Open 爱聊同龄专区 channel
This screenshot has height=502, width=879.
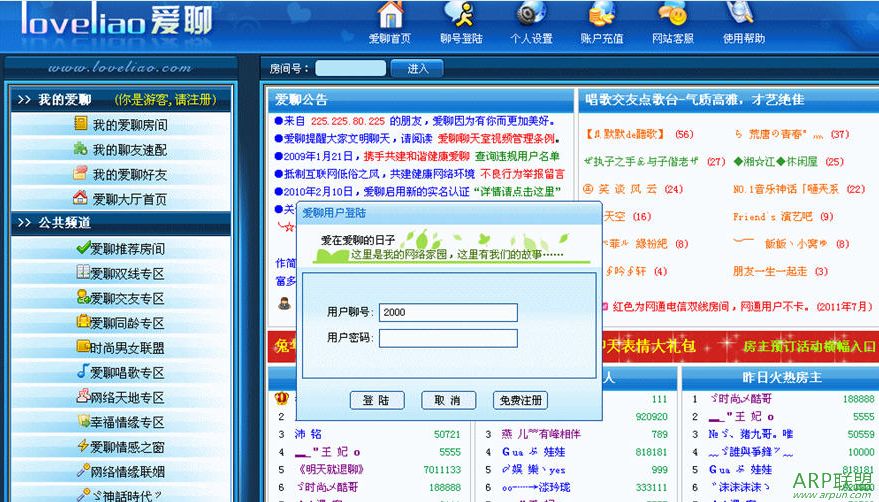[121, 323]
